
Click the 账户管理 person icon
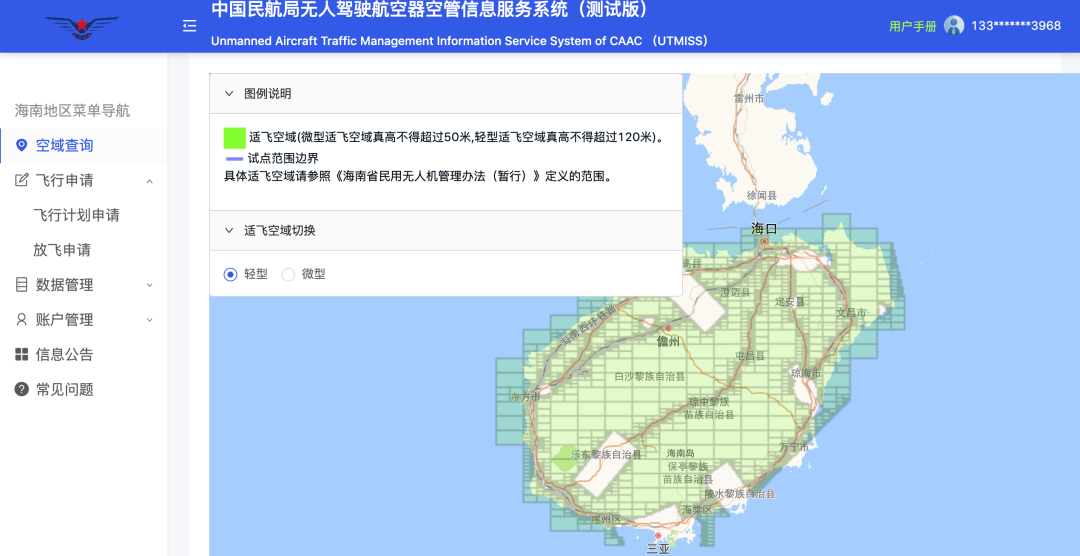(21, 319)
